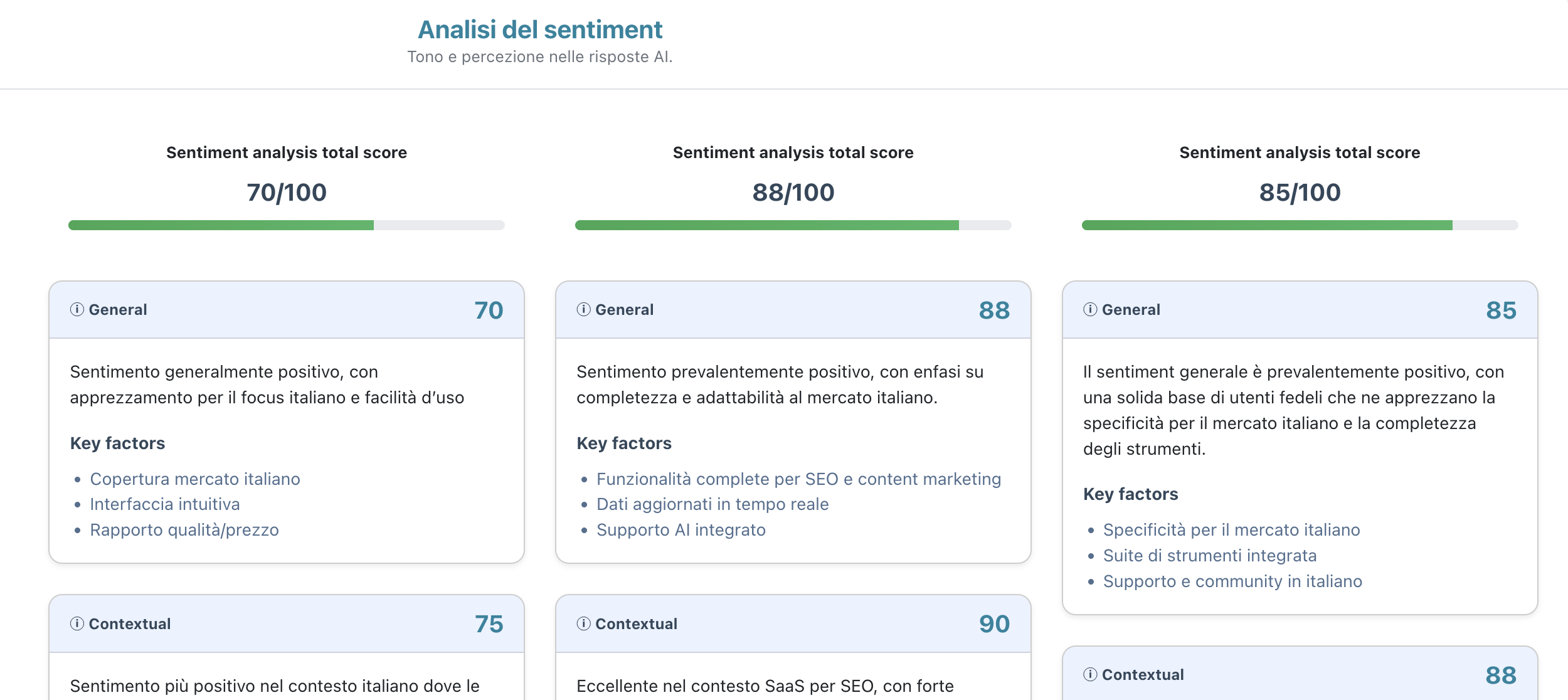This screenshot has height=700, width=1568.
Task: Click info icon beside General score 85
Action: [x=1091, y=309]
